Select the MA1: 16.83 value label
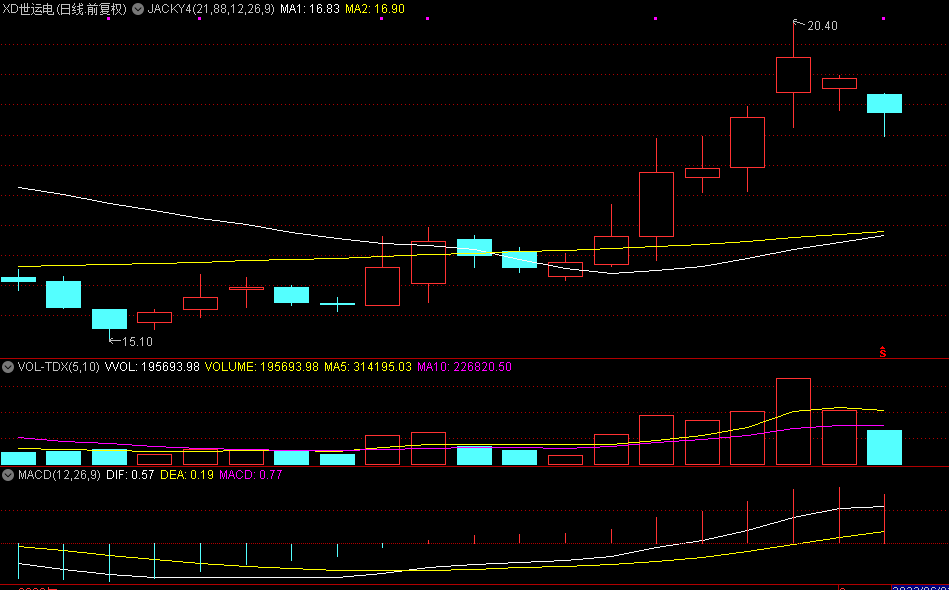The height and width of the screenshot is (590, 949). click(308, 9)
